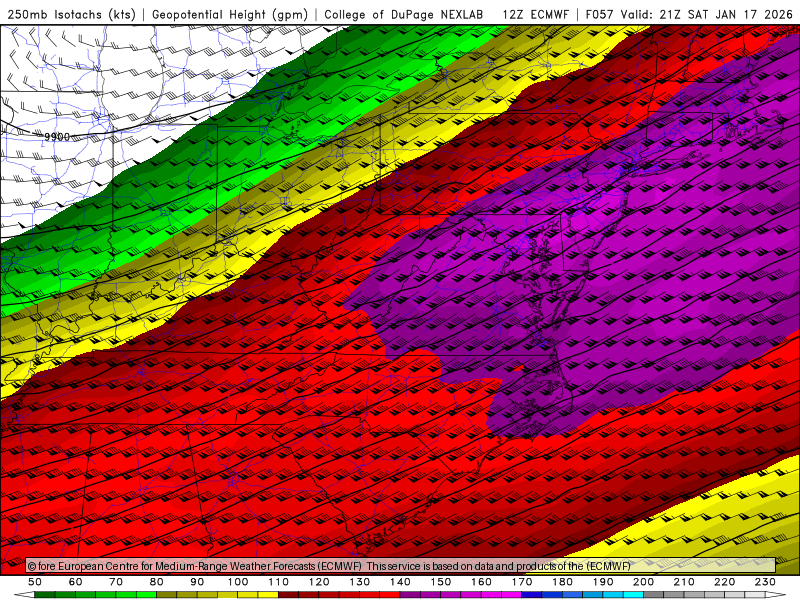Click the 70 label on the color scale

pyautogui.click(x=116, y=582)
